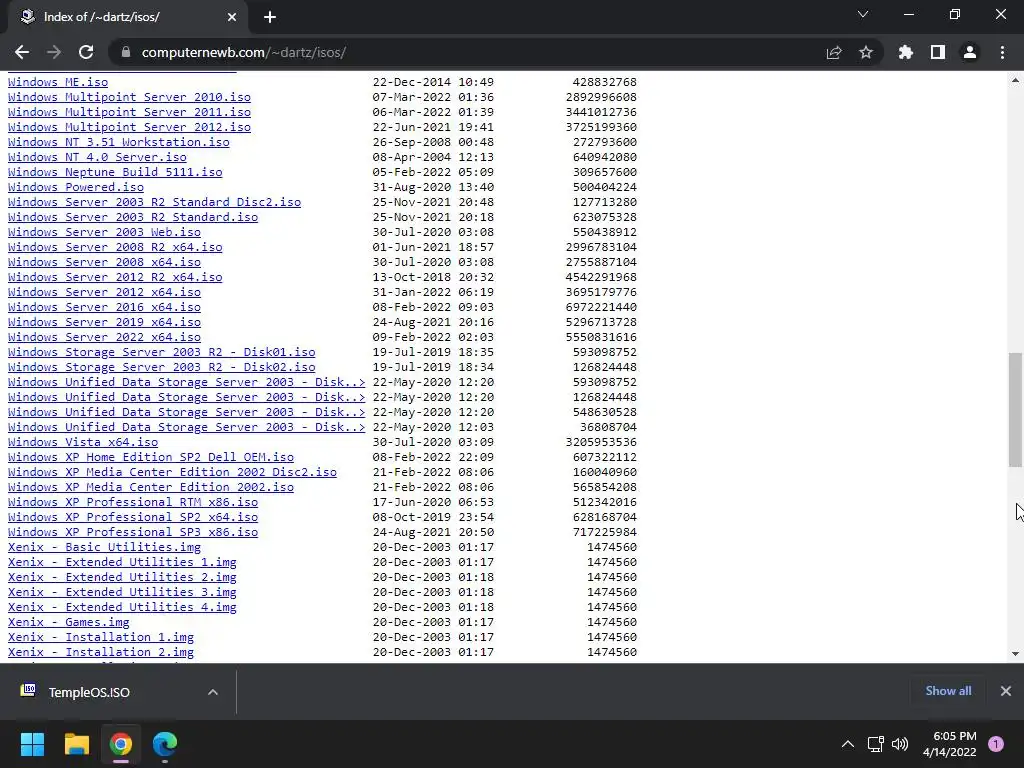Open the network icon in system tray
The height and width of the screenshot is (768, 1024).
pyautogui.click(x=875, y=744)
